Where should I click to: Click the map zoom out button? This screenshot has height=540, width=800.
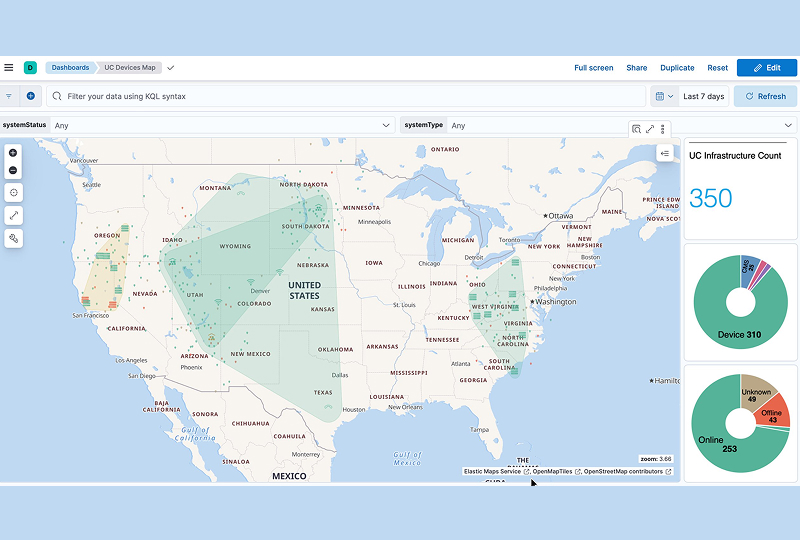pyautogui.click(x=13, y=170)
